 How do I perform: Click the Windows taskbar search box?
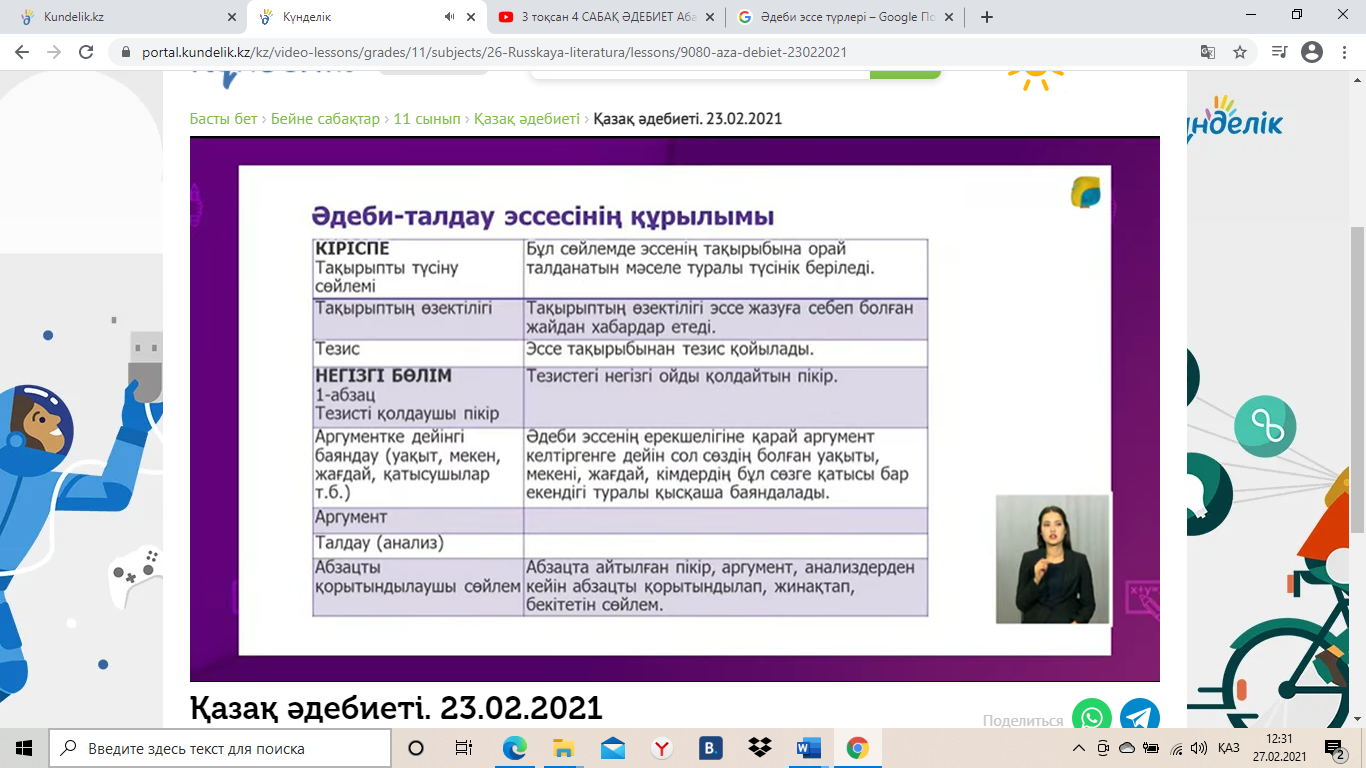(x=220, y=748)
